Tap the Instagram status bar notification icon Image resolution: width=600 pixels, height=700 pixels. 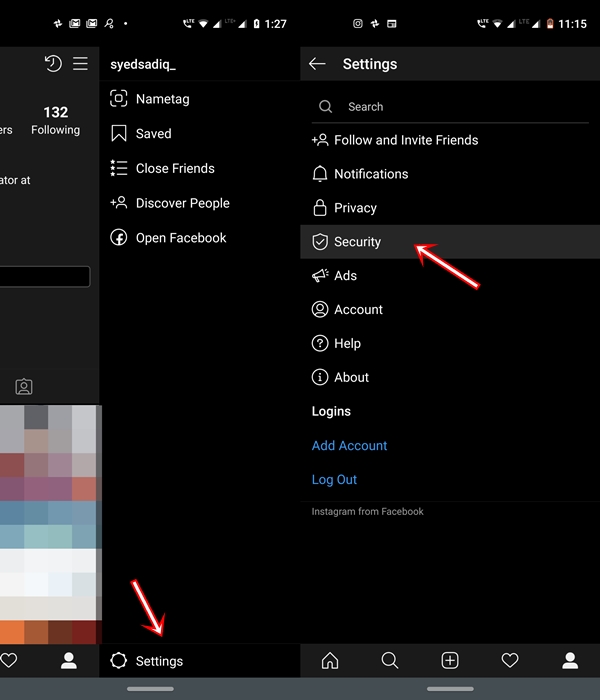(358, 24)
